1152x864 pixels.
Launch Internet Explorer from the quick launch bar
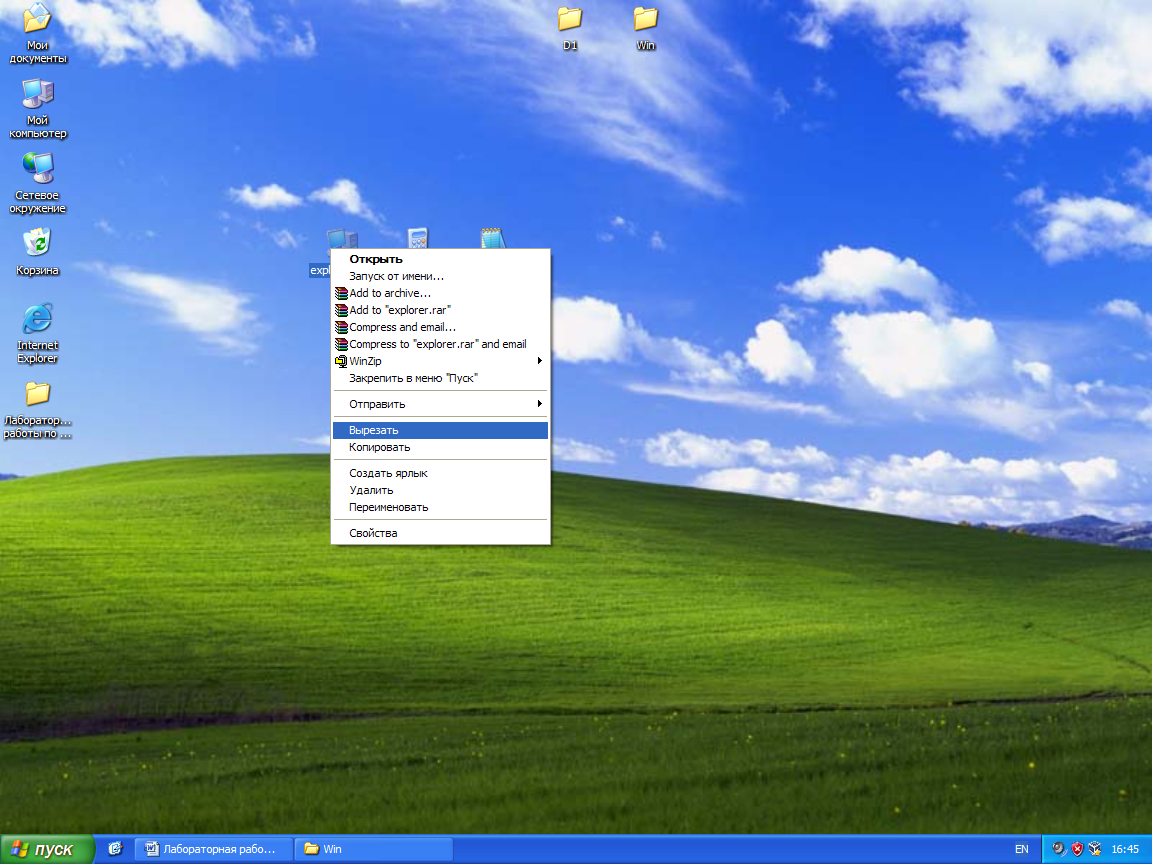115,849
